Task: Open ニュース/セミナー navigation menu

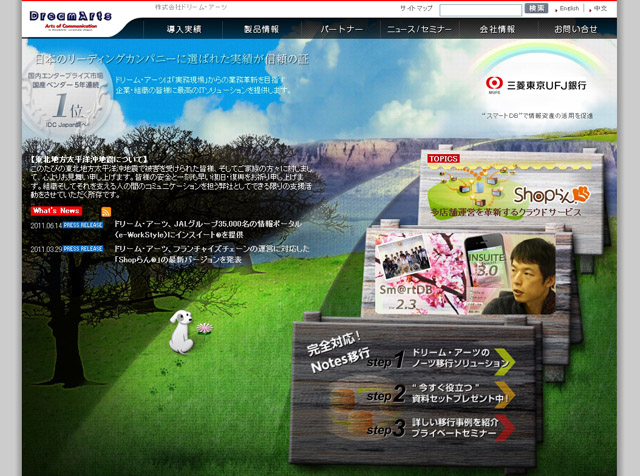Action: pos(420,29)
